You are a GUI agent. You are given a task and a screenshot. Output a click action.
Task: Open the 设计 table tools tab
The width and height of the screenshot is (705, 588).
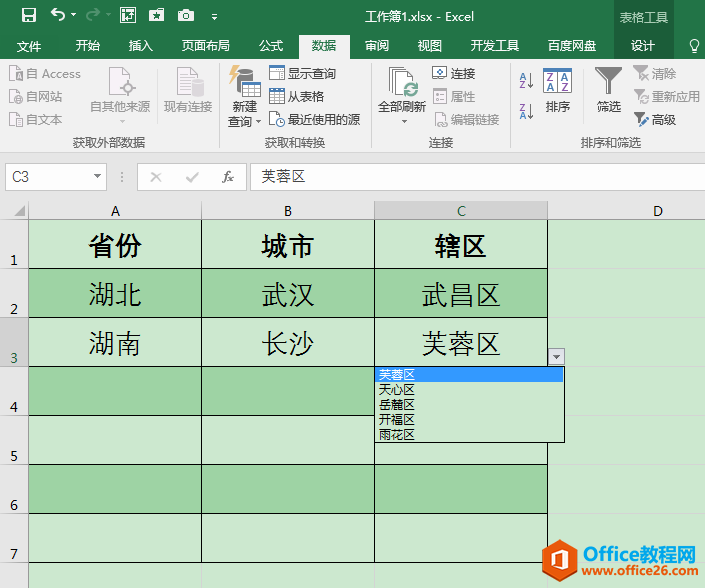(643, 46)
